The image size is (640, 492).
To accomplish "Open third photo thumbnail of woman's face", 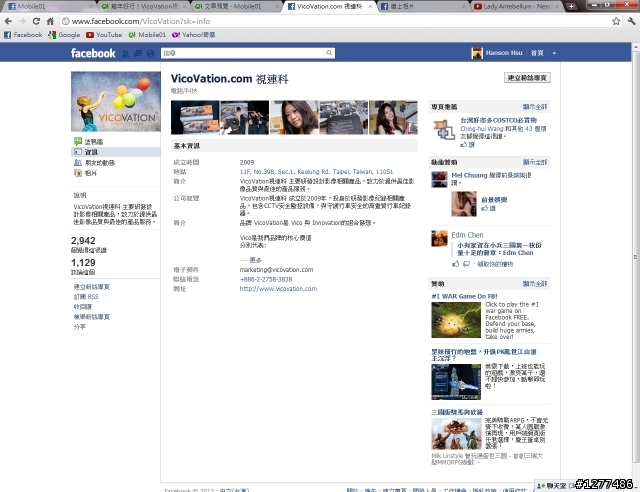I will [294, 118].
